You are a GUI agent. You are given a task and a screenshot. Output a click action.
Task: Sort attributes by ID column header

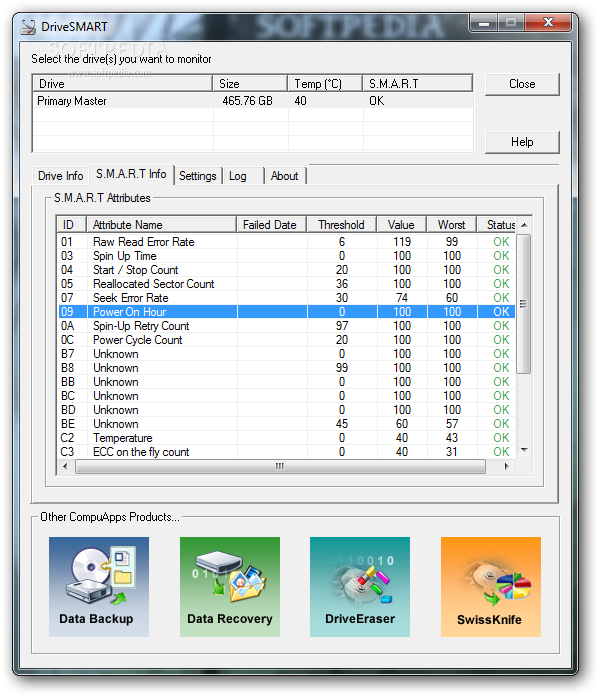tap(71, 225)
